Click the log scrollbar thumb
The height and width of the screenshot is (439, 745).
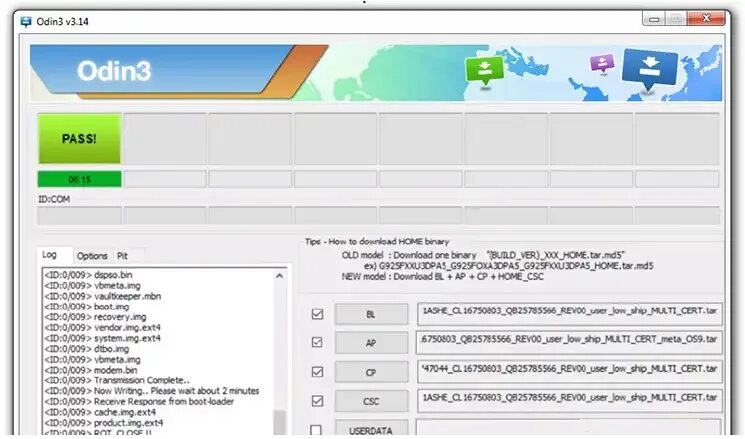click(x=280, y=422)
